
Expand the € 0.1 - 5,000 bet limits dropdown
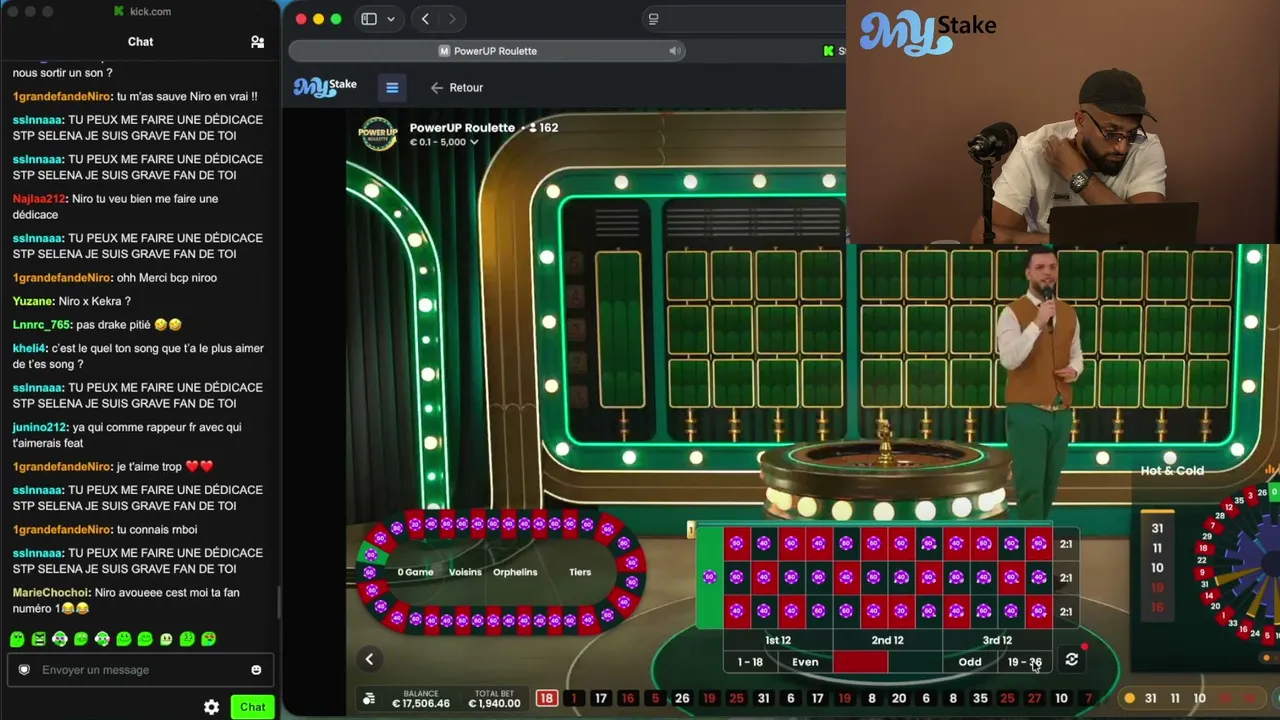click(444, 142)
